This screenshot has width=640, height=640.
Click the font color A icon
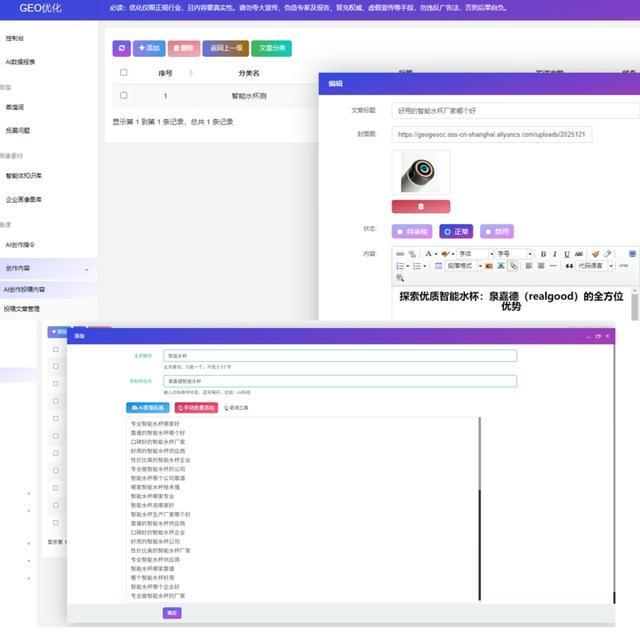pyautogui.click(x=428, y=254)
